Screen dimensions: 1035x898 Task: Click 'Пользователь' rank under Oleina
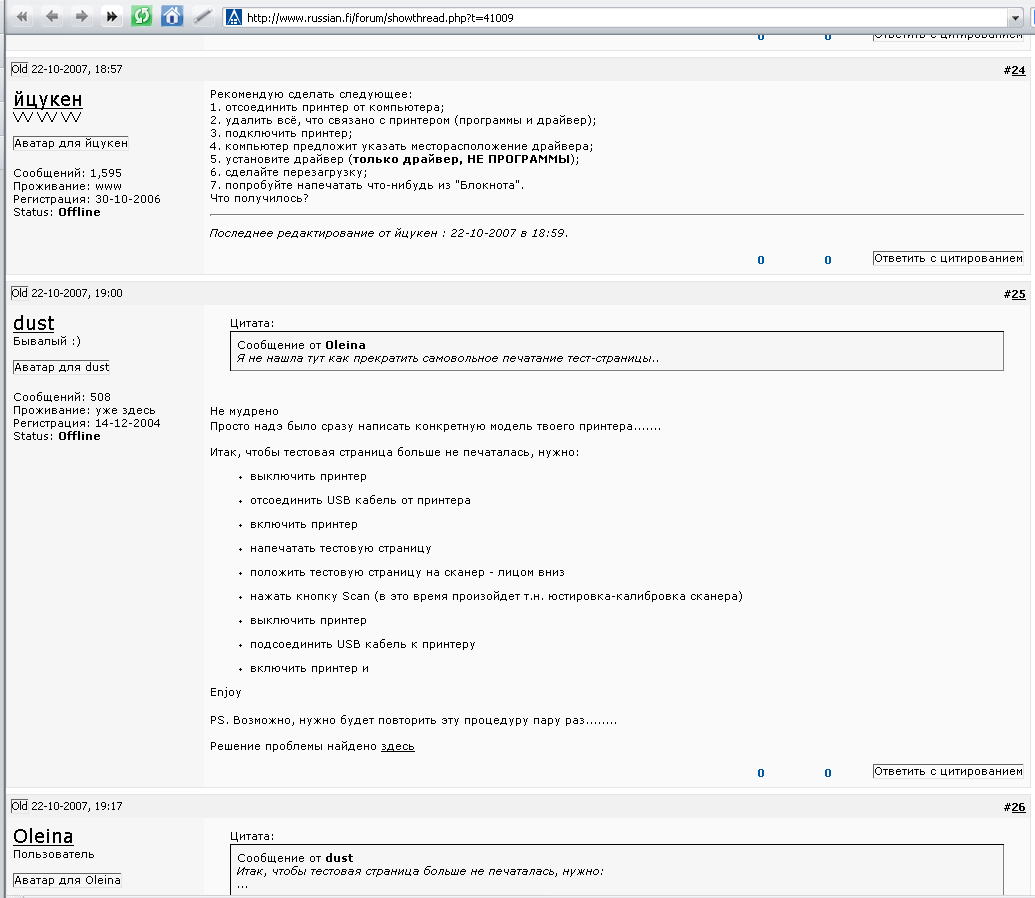[x=53, y=854]
